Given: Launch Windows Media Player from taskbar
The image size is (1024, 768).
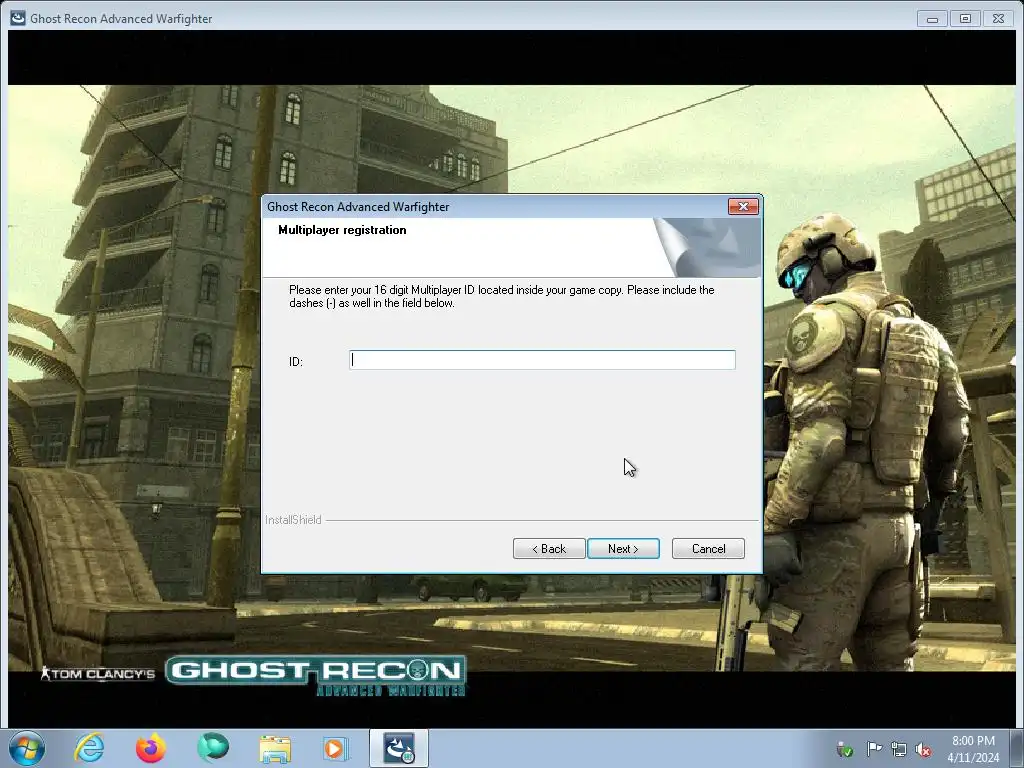Looking at the screenshot, I should click(x=336, y=748).
